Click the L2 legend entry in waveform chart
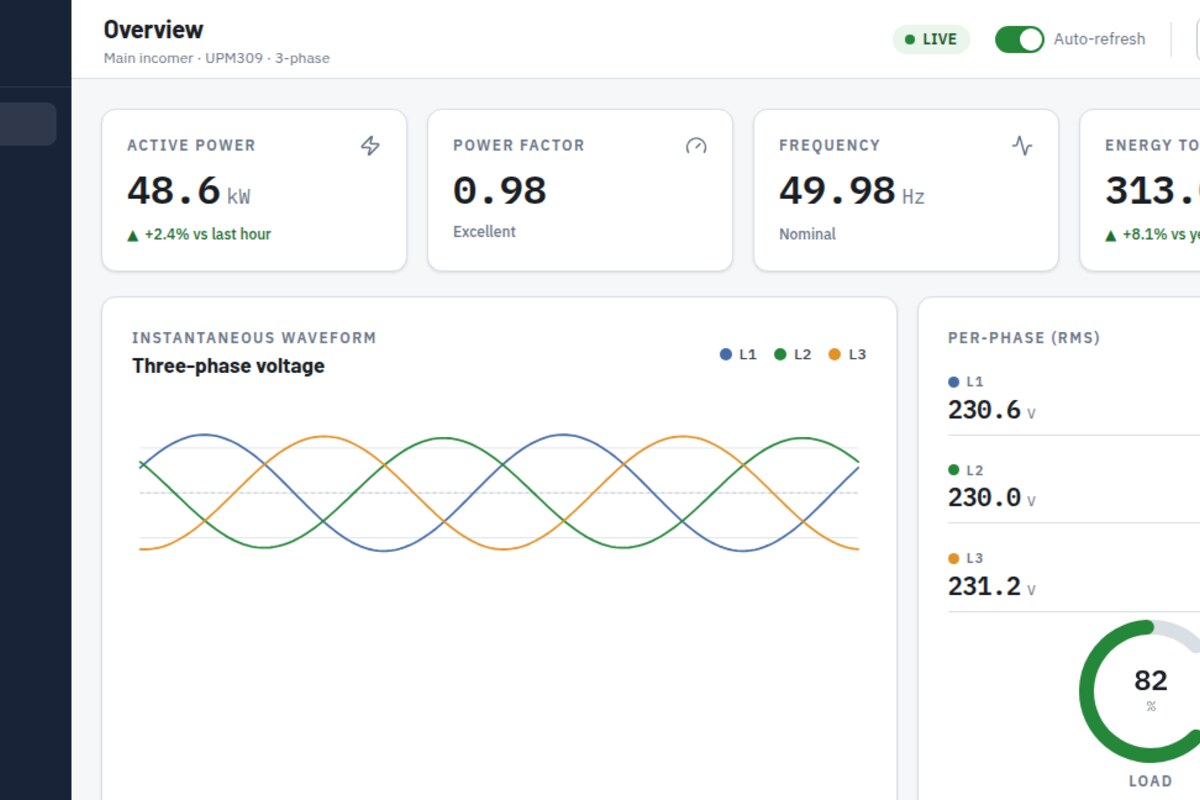 point(793,354)
